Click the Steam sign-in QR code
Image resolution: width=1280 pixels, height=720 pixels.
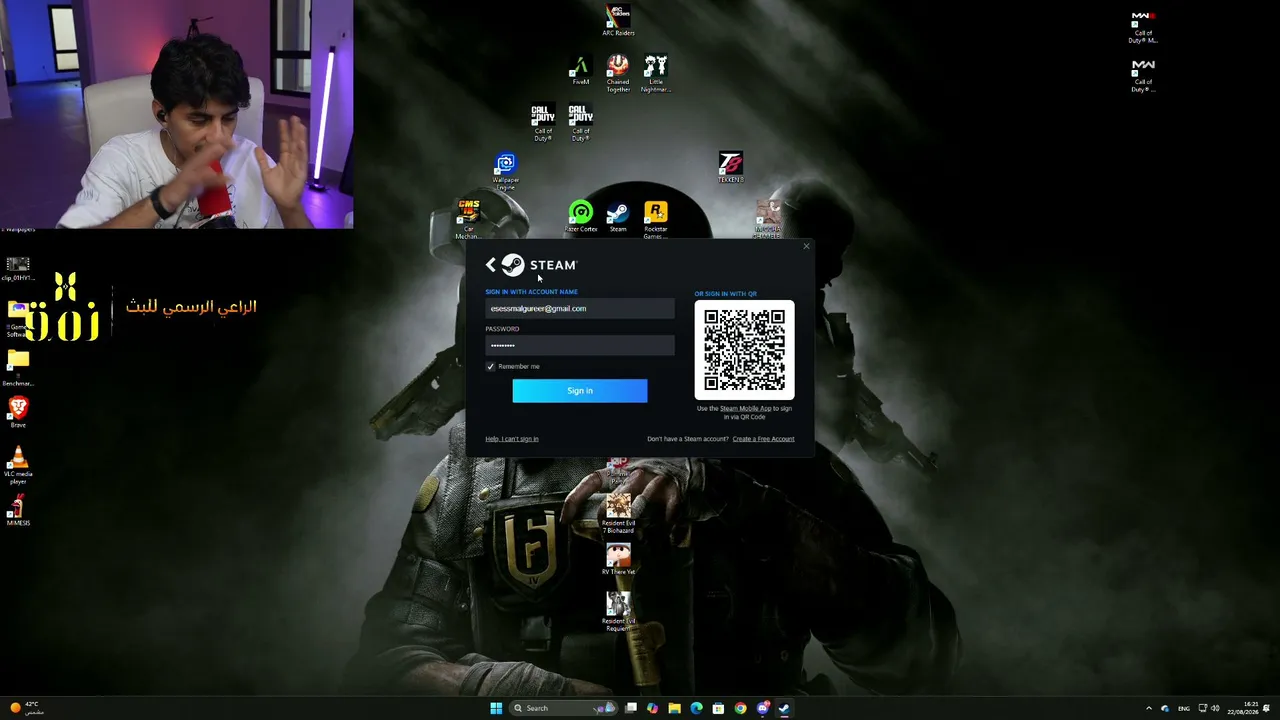745,350
